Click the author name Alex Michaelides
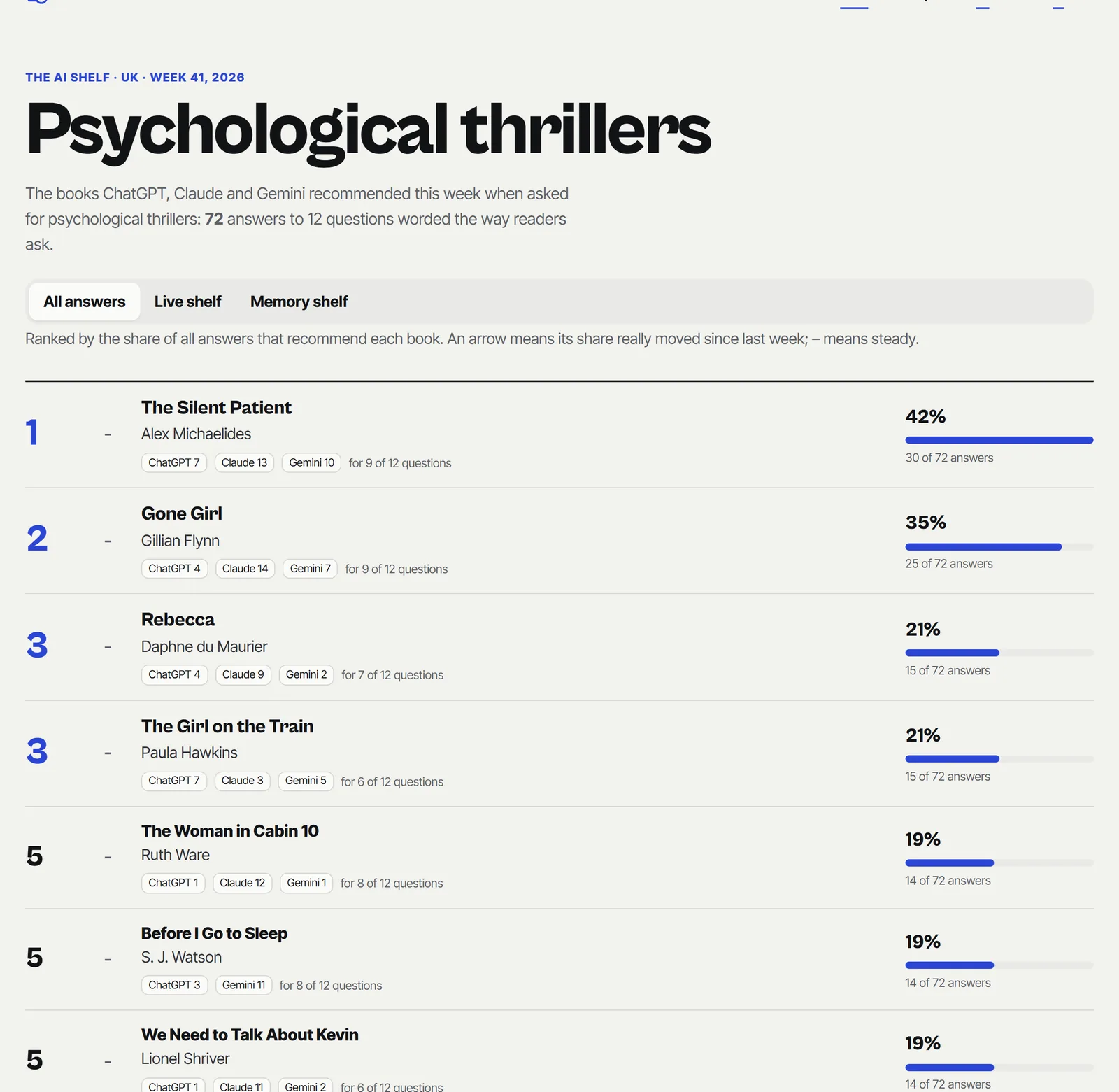1119x1092 pixels. 196,434
